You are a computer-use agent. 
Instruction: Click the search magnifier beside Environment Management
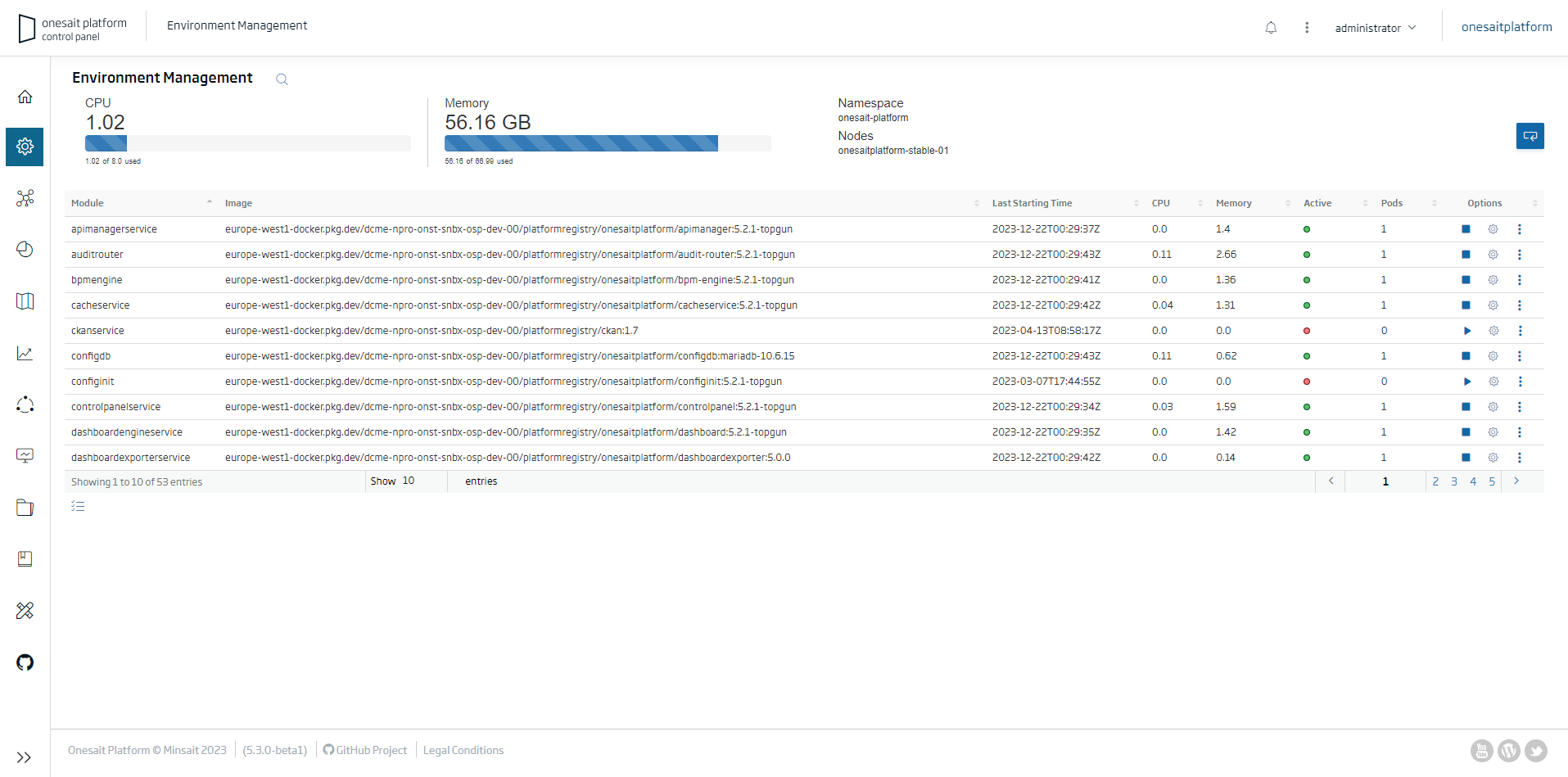[282, 79]
